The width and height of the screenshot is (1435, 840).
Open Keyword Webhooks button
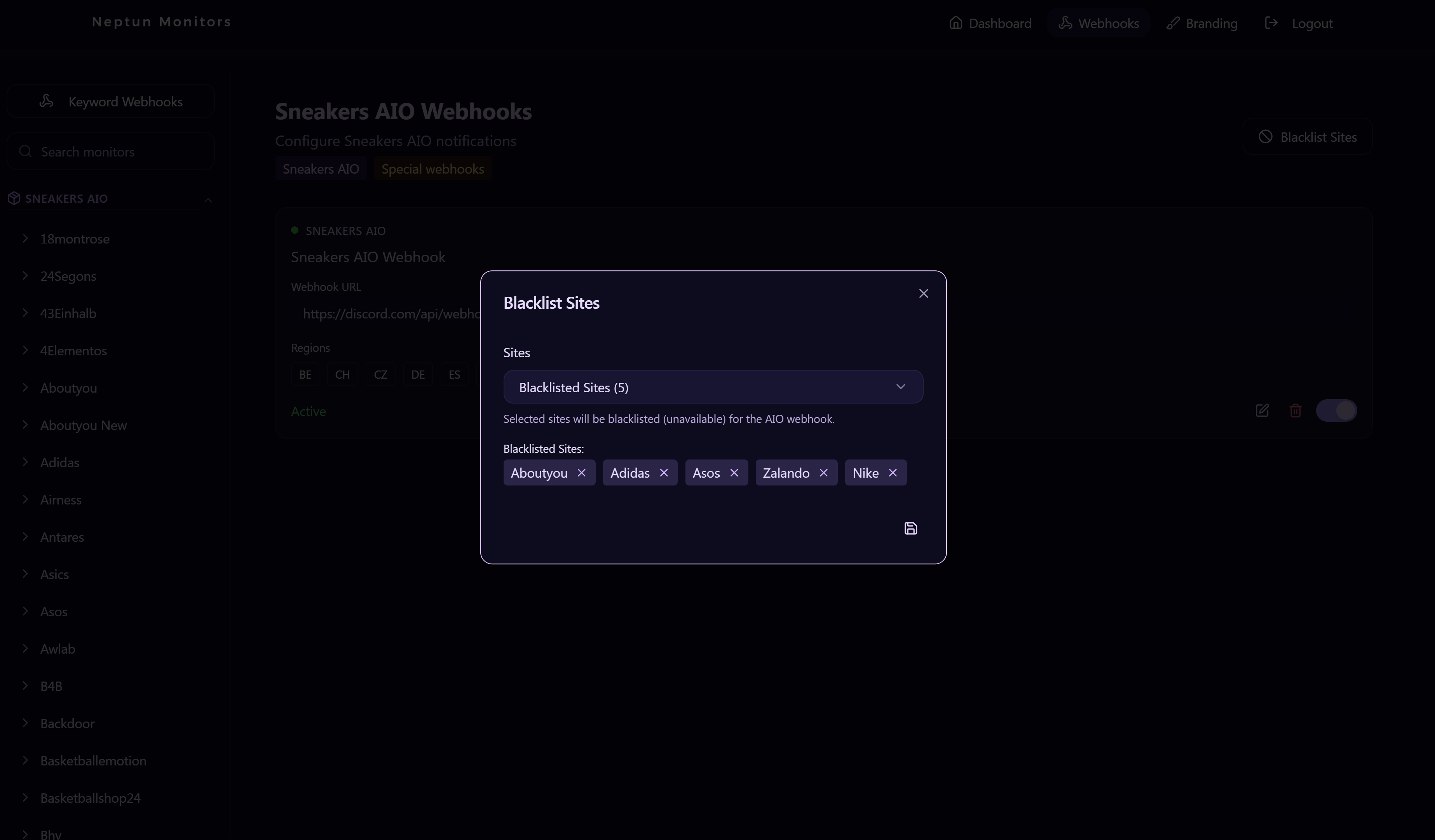click(110, 101)
